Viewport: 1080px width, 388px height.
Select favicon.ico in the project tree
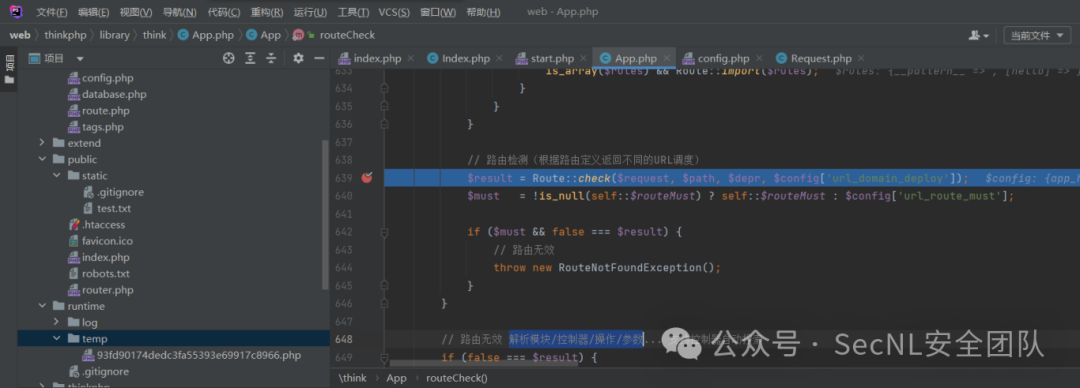pyautogui.click(x=101, y=241)
